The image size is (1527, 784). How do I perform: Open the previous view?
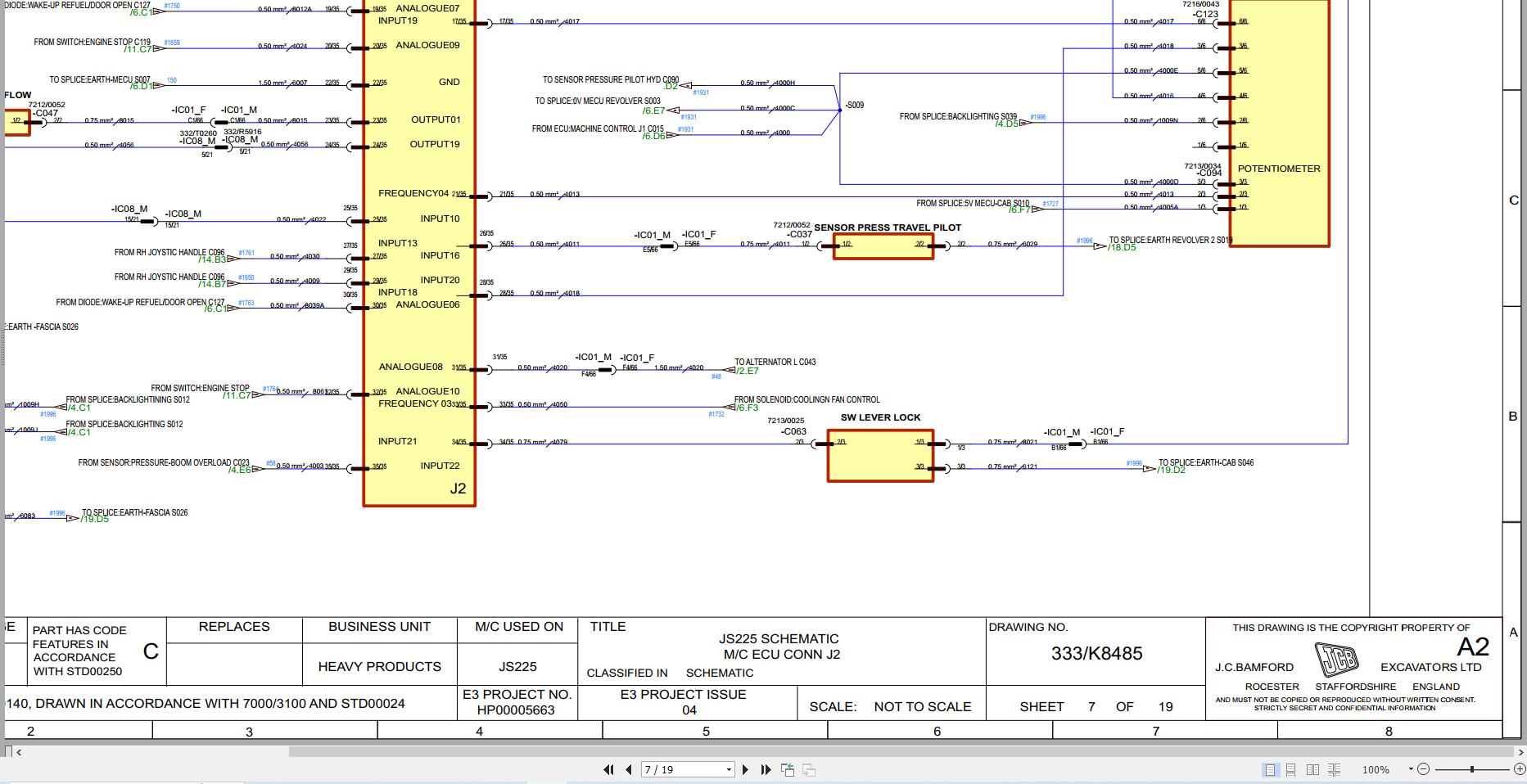(x=787, y=769)
